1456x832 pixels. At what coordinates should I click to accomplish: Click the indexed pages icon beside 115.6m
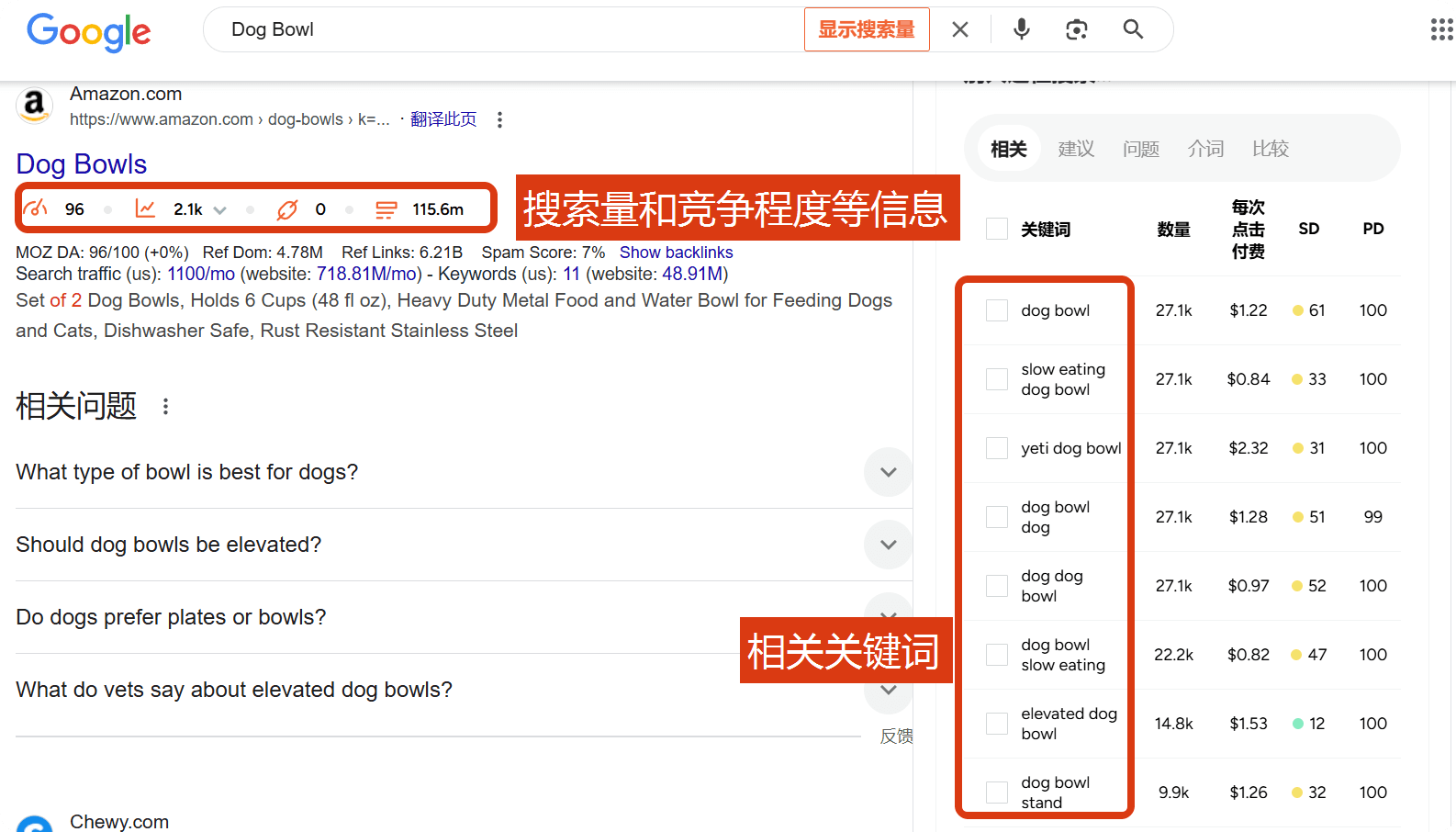(x=386, y=209)
